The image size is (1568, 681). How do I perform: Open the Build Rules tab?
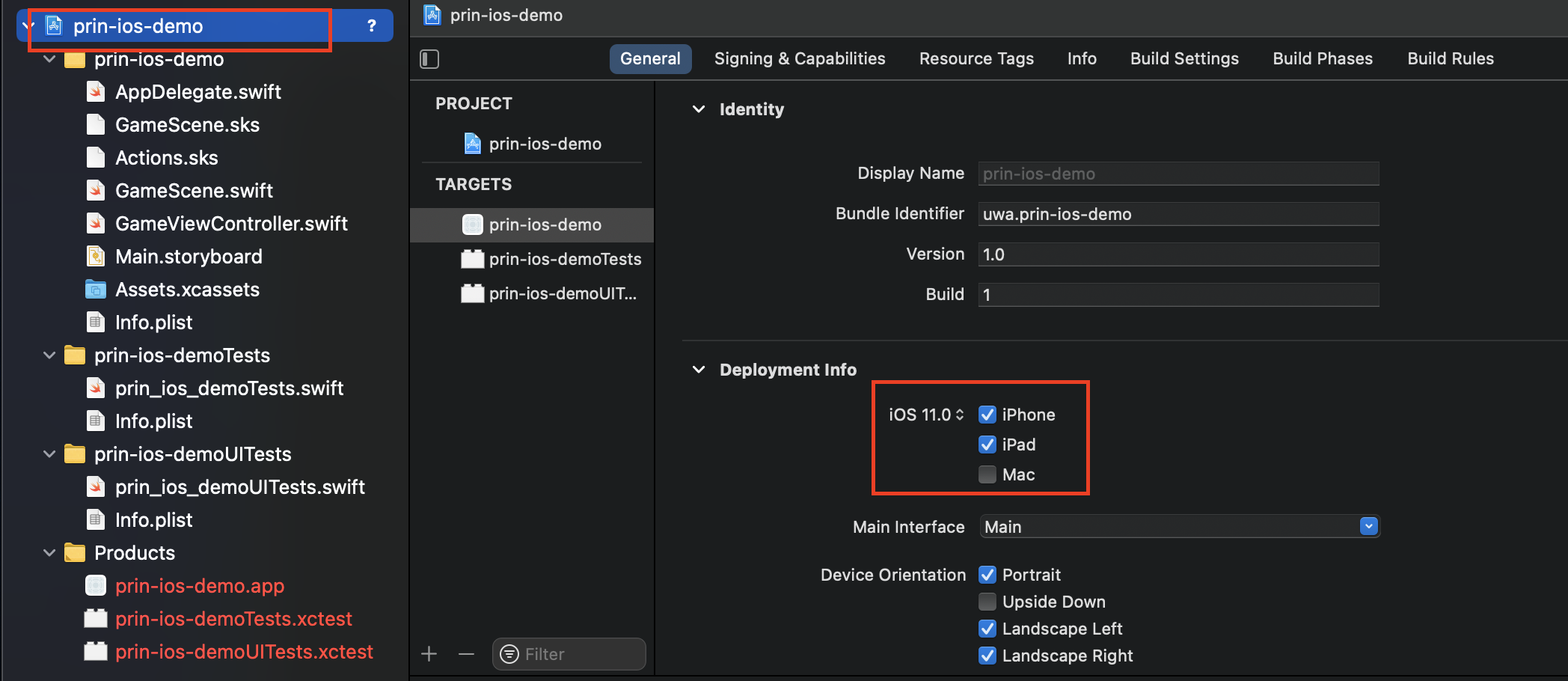pyautogui.click(x=1451, y=58)
